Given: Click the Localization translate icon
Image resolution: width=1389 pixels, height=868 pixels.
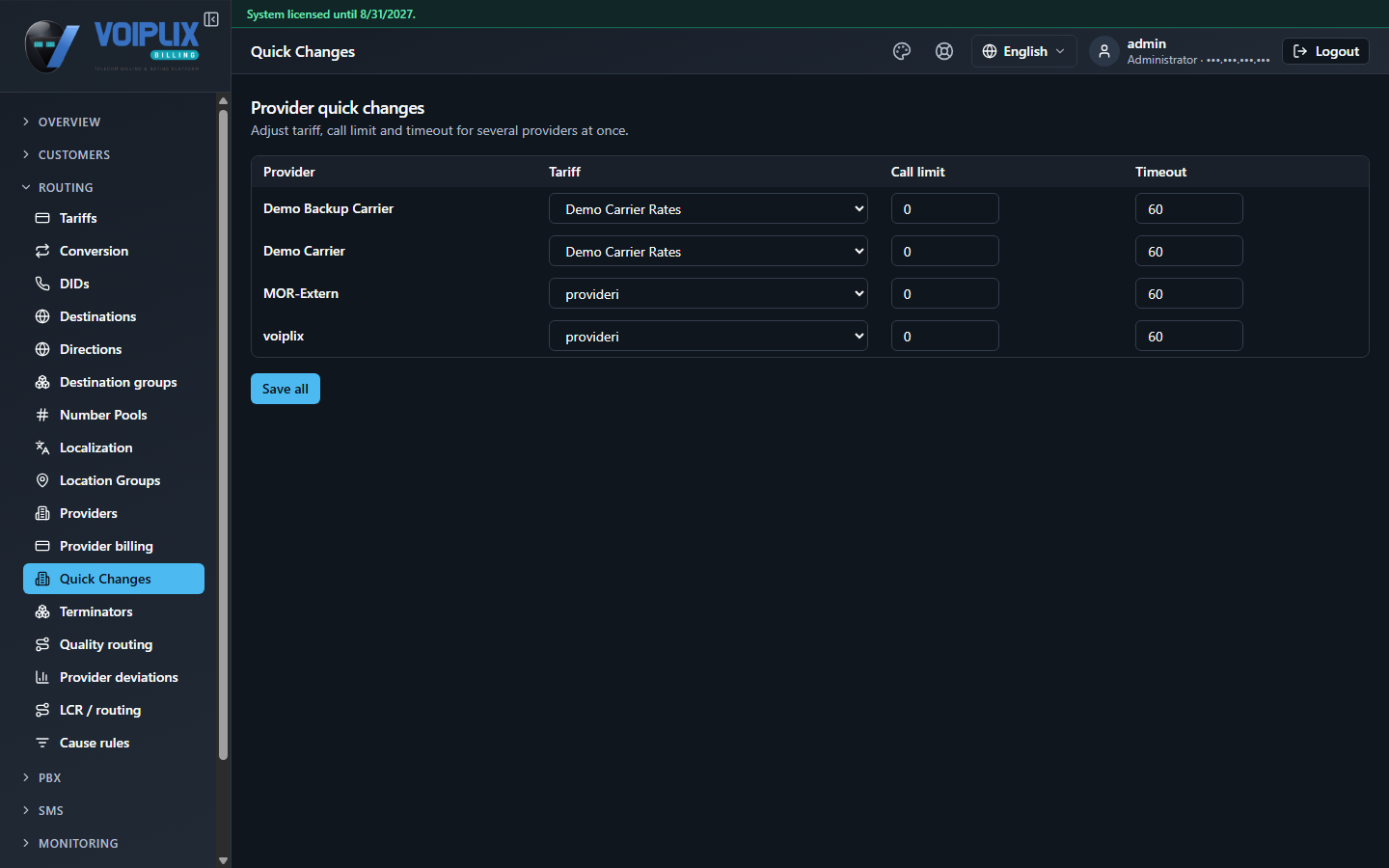Looking at the screenshot, I should point(42,448).
